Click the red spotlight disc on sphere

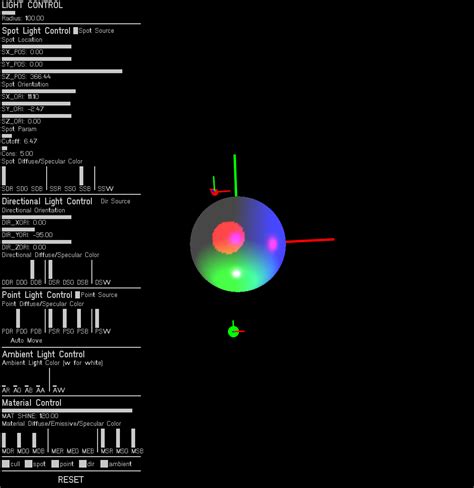click(x=229, y=238)
